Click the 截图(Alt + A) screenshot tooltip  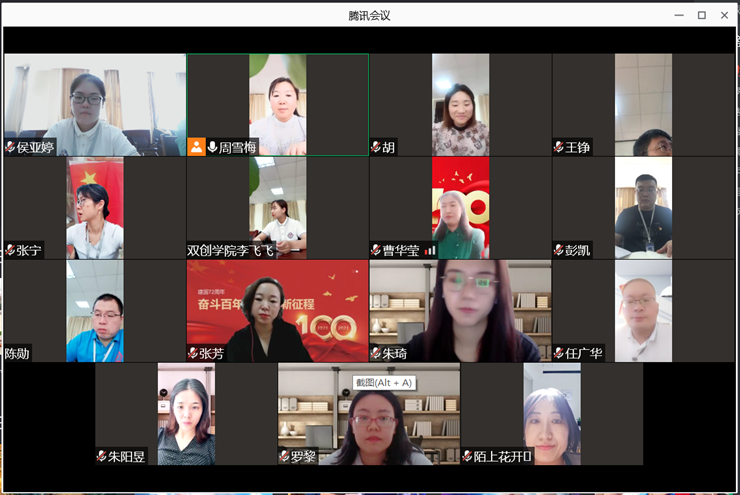pyautogui.click(x=383, y=382)
